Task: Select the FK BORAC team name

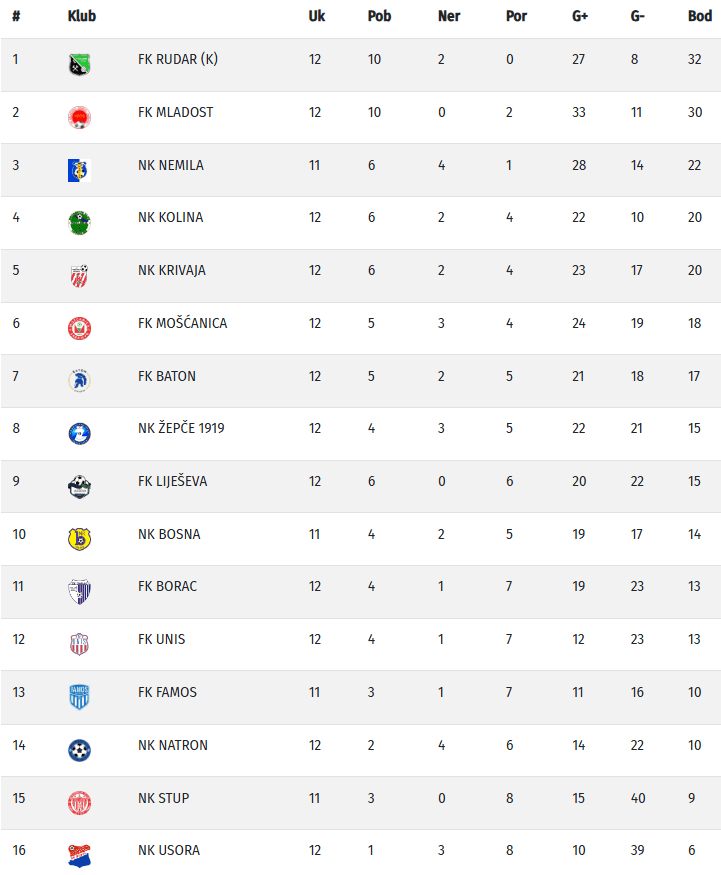Action: (x=167, y=586)
